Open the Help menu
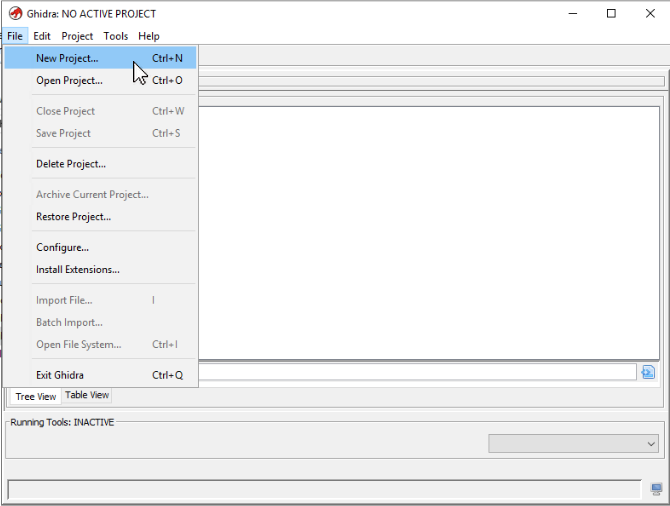Image resolution: width=670 pixels, height=506 pixels. (x=149, y=36)
